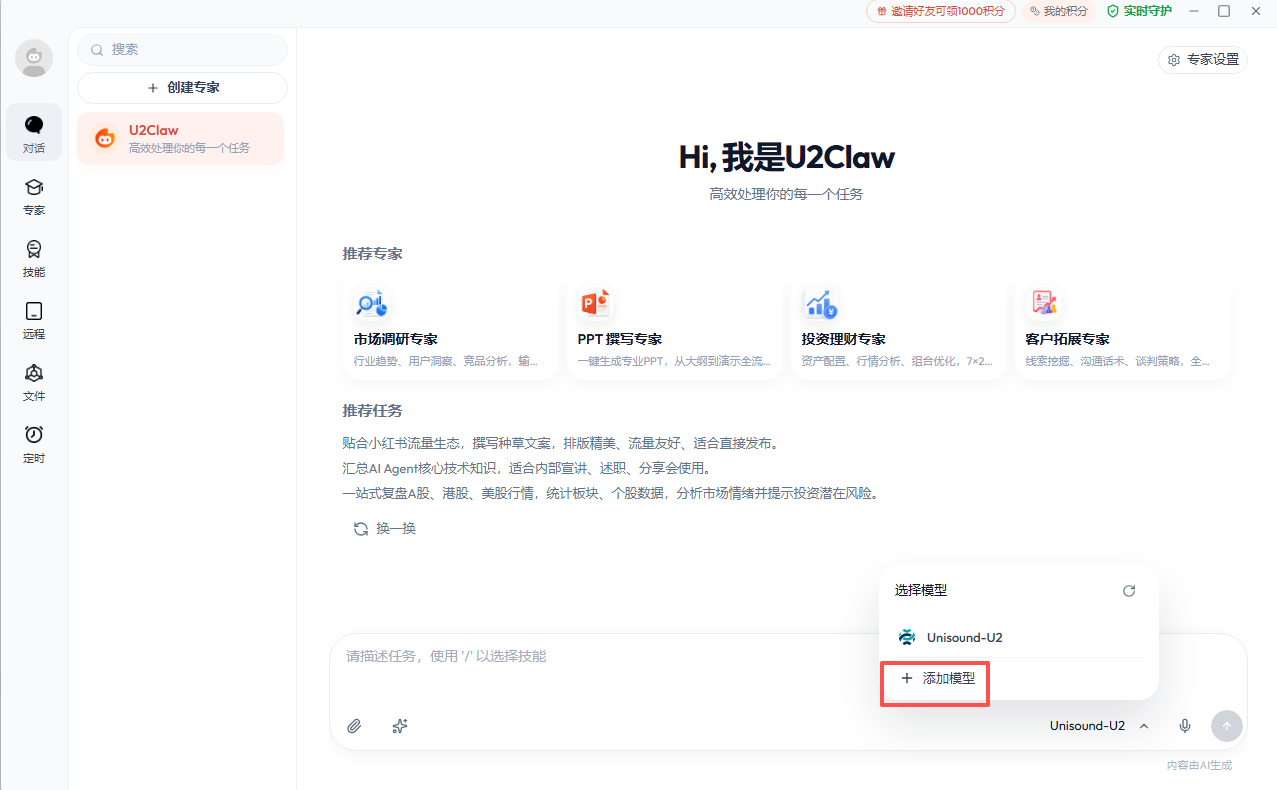Open the user avatar profile
The width and height of the screenshot is (1277, 790).
(x=34, y=59)
